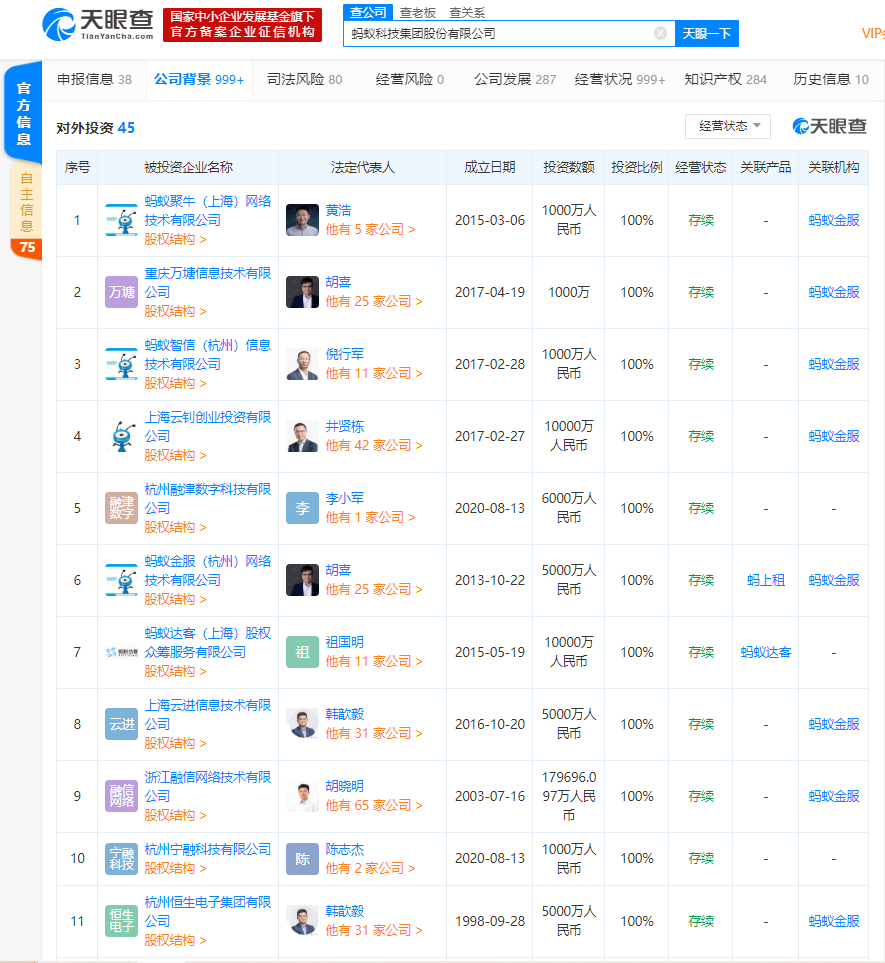
Task: Switch search mode to 查老板
Action: (418, 13)
